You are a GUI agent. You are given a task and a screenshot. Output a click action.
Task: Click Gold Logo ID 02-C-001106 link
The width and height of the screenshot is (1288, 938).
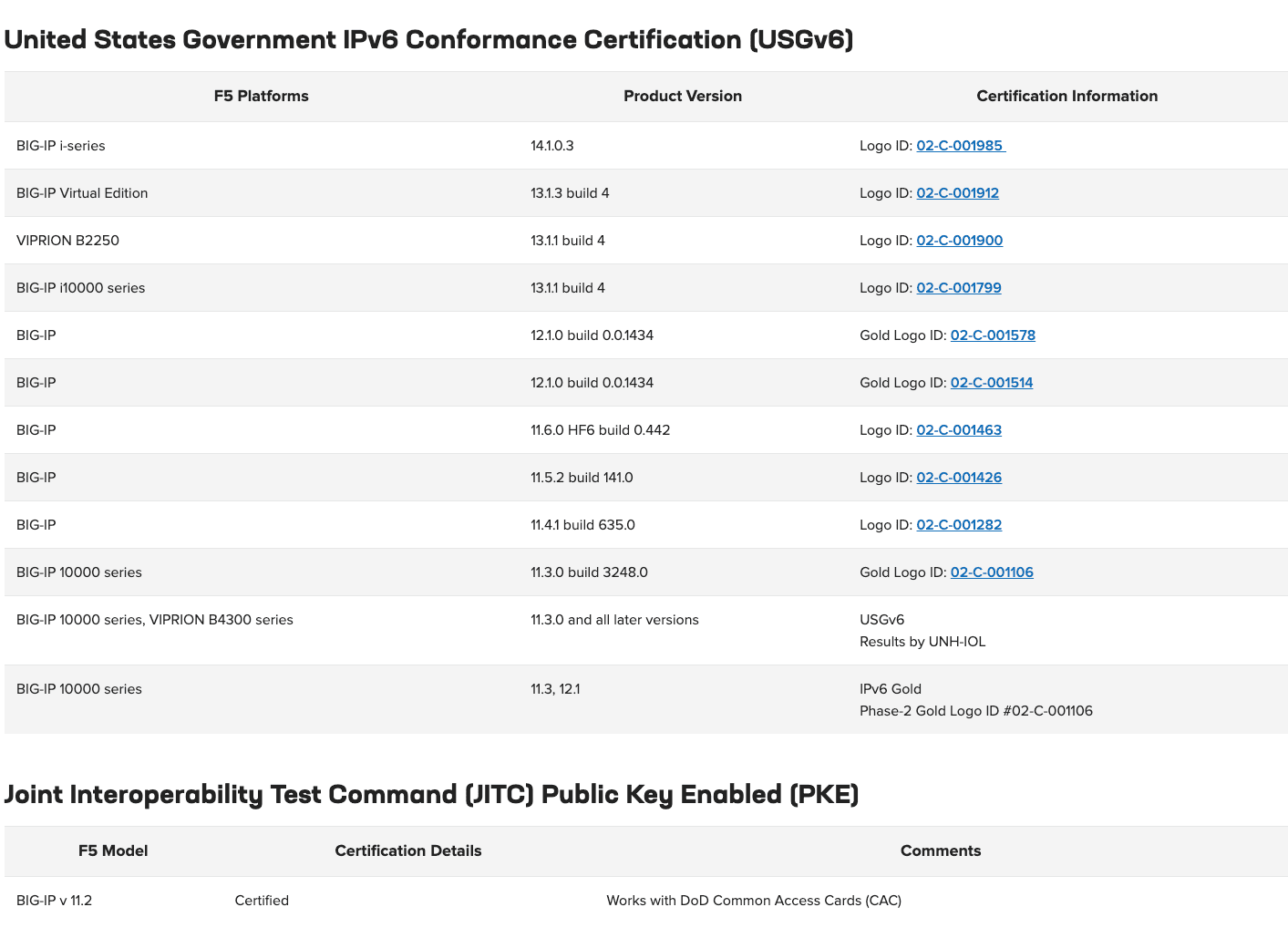[x=992, y=572]
